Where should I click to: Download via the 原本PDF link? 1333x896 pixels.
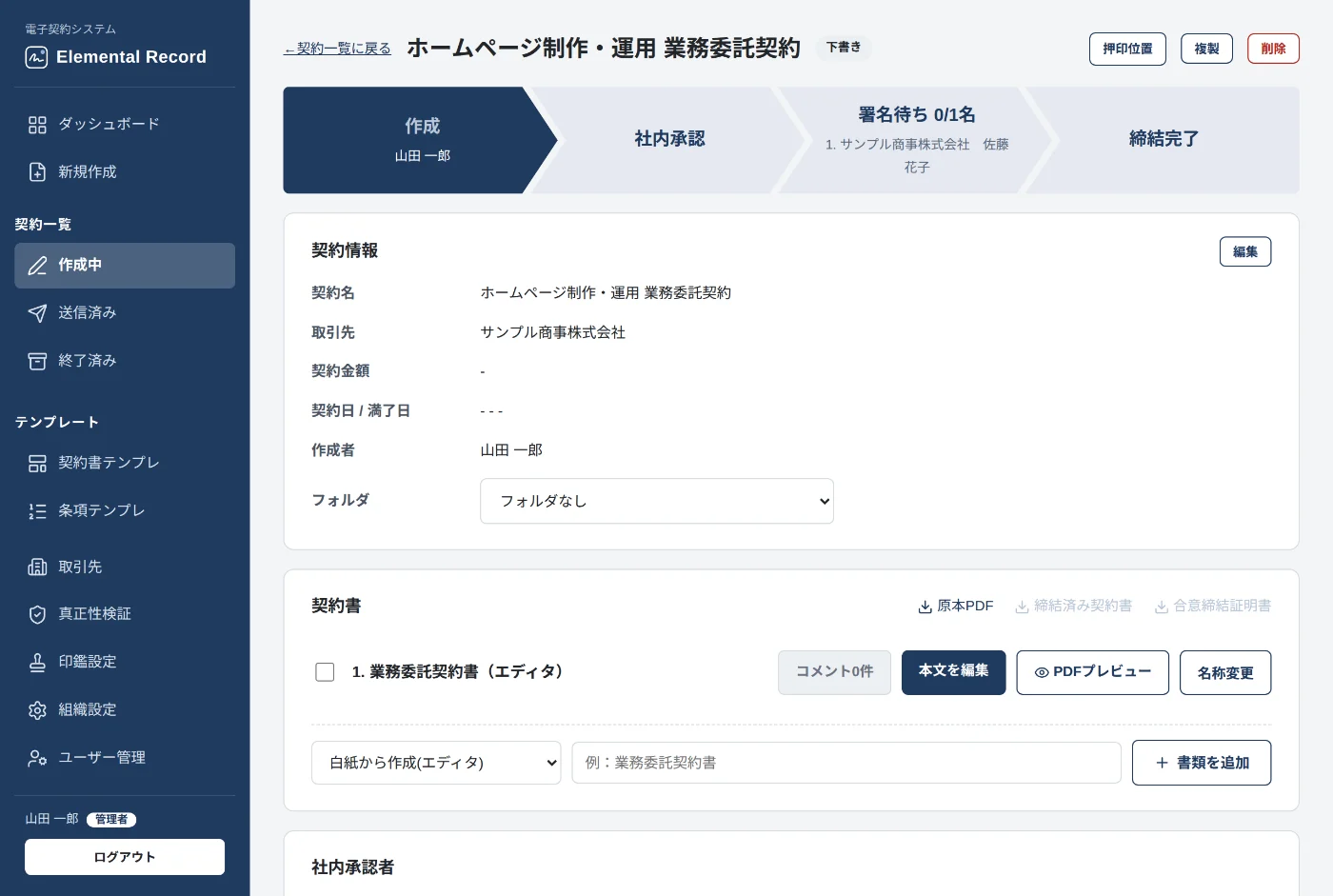pyautogui.click(x=956, y=607)
